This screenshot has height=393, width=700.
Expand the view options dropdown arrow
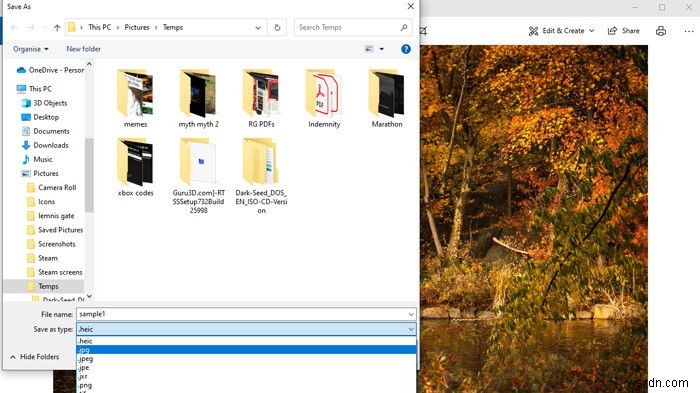click(x=382, y=49)
